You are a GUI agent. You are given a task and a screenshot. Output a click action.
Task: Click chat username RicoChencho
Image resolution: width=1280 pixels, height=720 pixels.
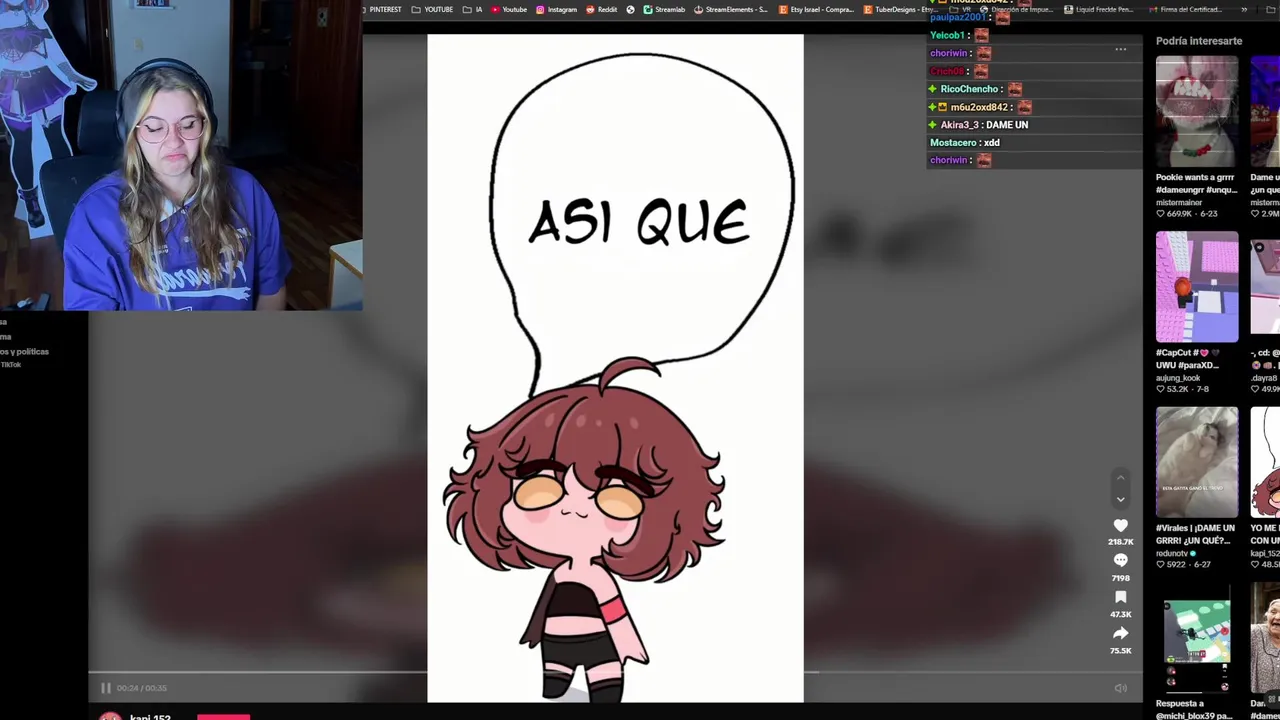(x=969, y=89)
